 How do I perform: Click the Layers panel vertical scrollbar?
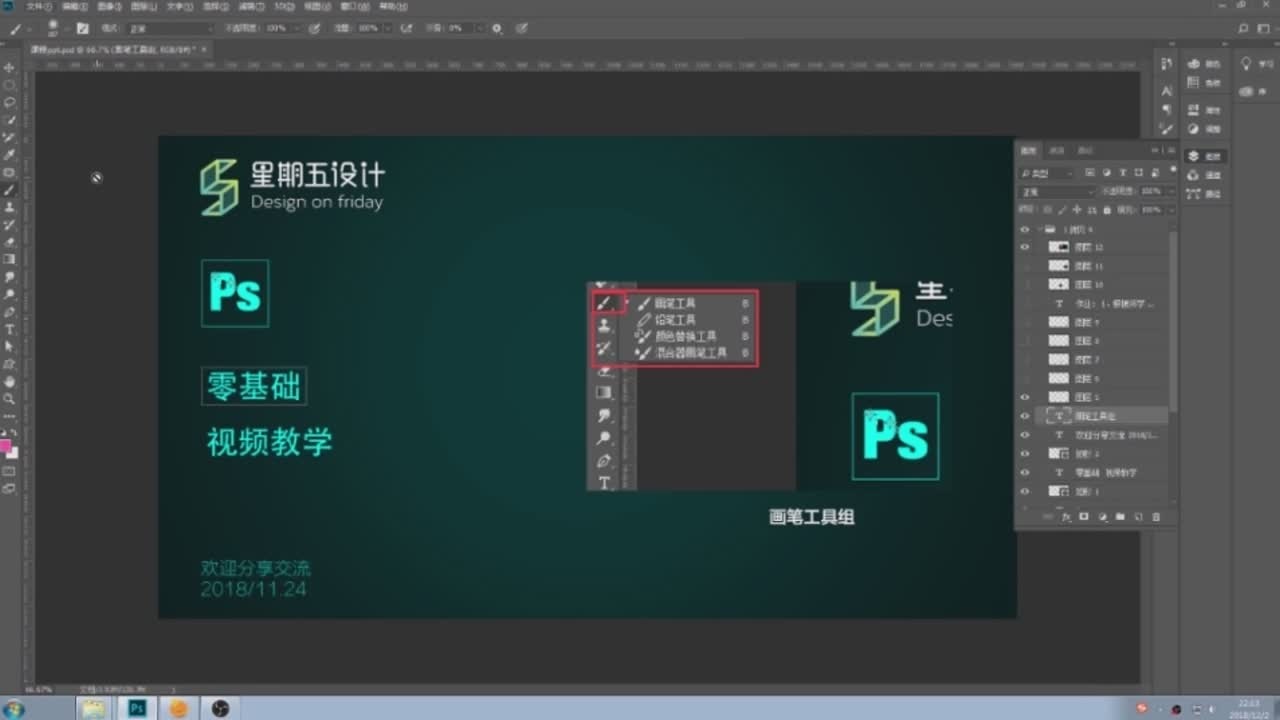click(1173, 320)
